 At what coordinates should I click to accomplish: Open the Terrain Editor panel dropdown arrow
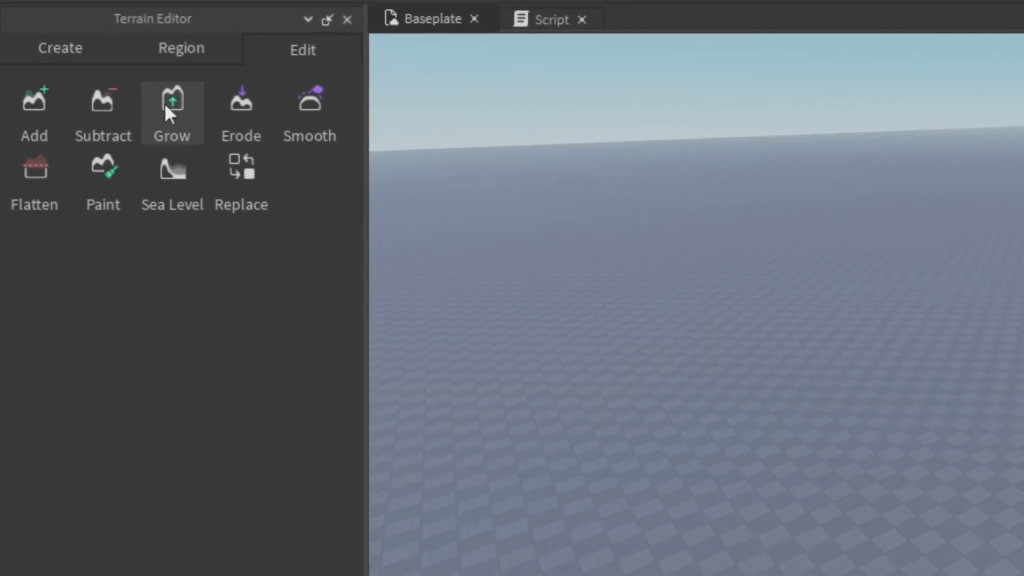coord(308,20)
